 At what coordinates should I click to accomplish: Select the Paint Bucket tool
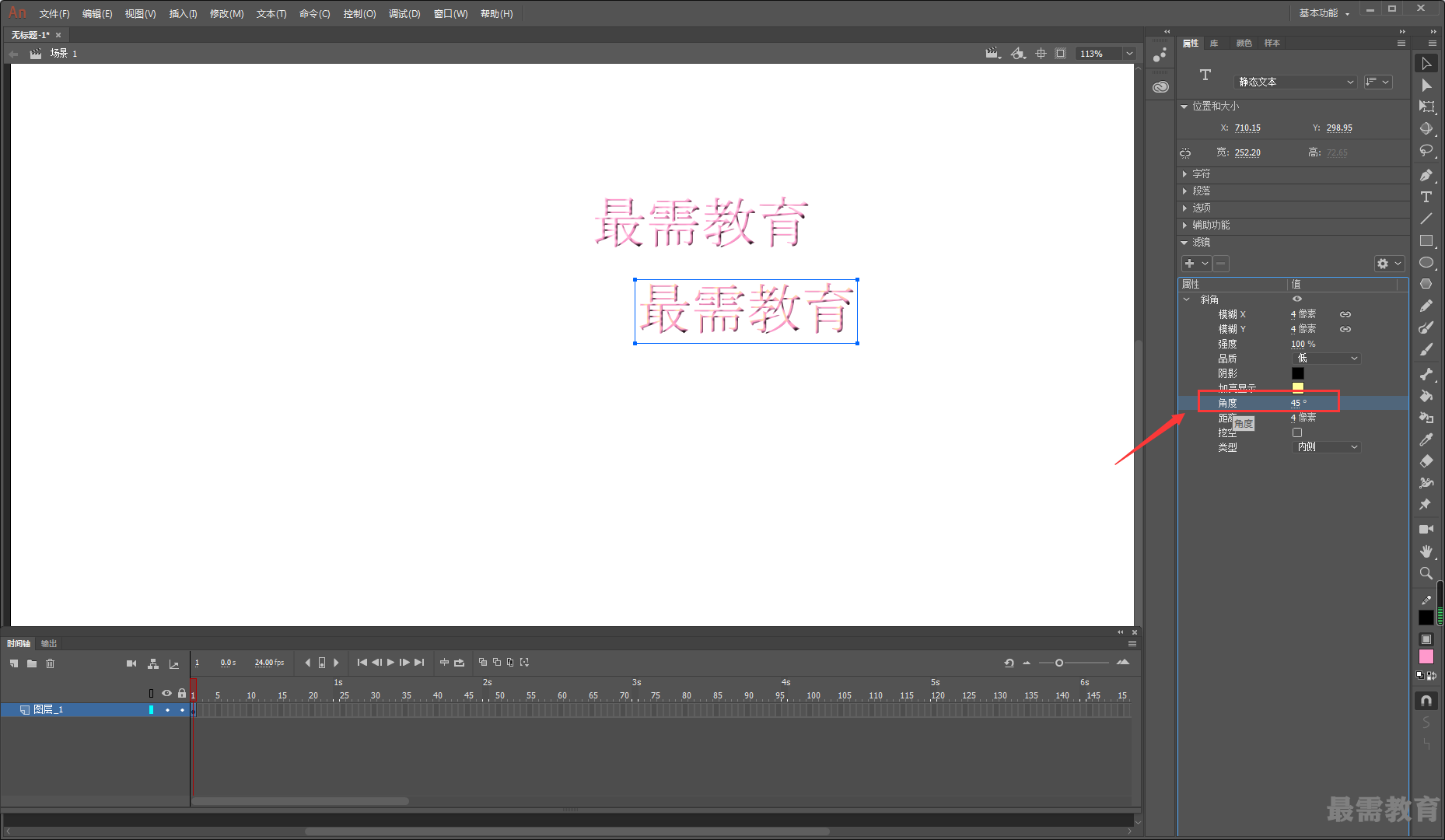click(x=1426, y=396)
